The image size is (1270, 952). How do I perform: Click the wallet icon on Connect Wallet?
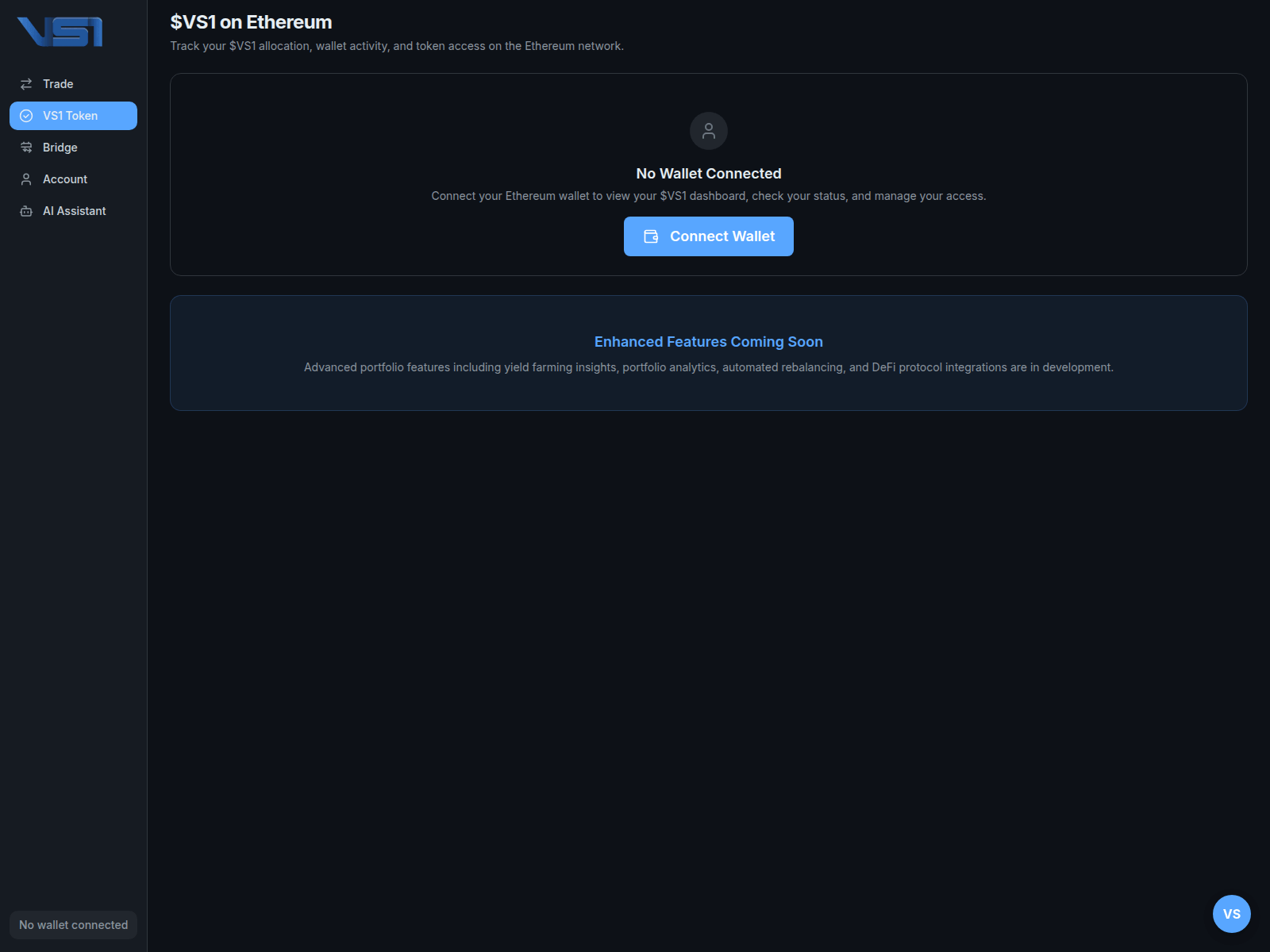pyautogui.click(x=651, y=236)
